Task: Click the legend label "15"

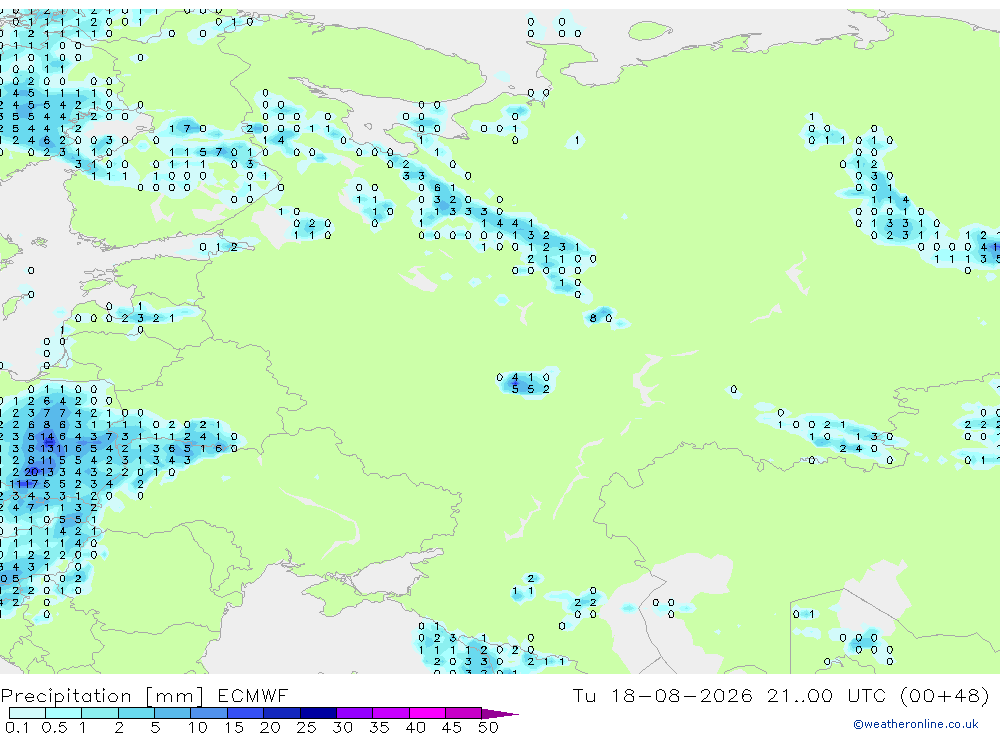Action: point(233,727)
